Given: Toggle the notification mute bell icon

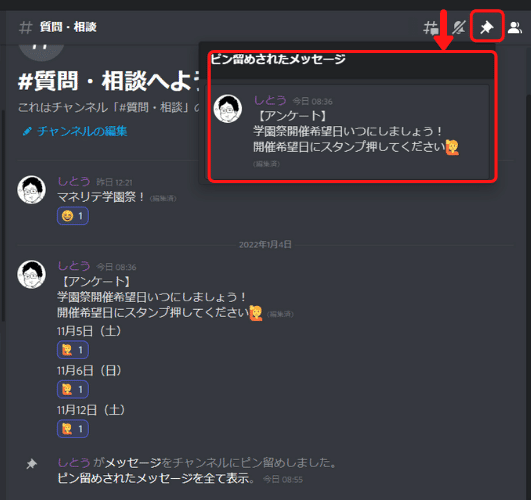Looking at the screenshot, I should click(459, 27).
